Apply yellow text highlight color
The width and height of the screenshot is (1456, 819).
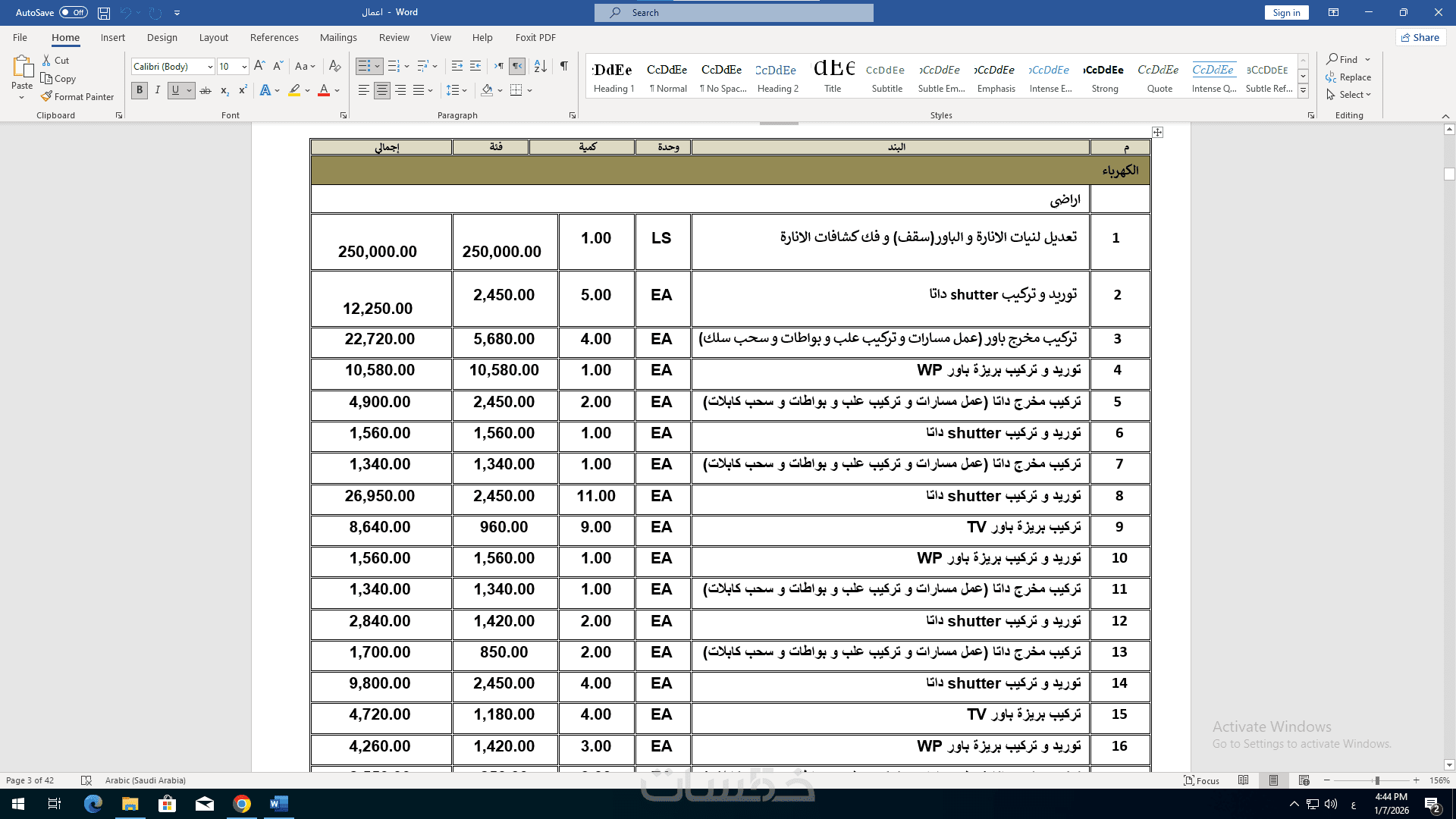click(294, 90)
